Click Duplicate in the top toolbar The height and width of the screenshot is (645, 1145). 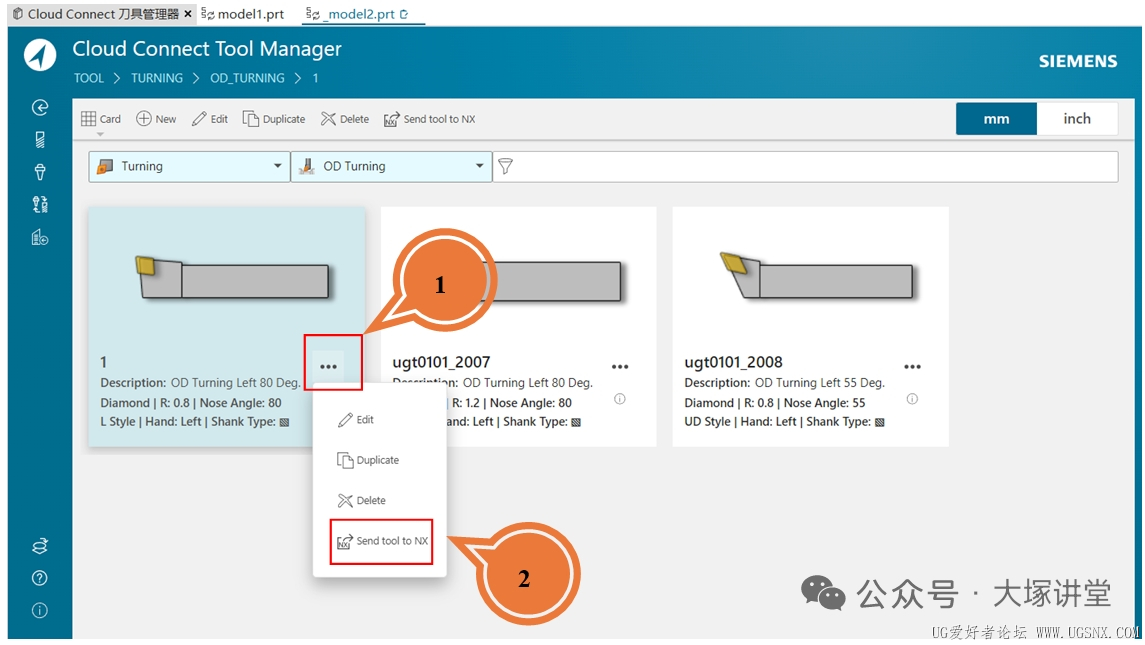tap(274, 119)
